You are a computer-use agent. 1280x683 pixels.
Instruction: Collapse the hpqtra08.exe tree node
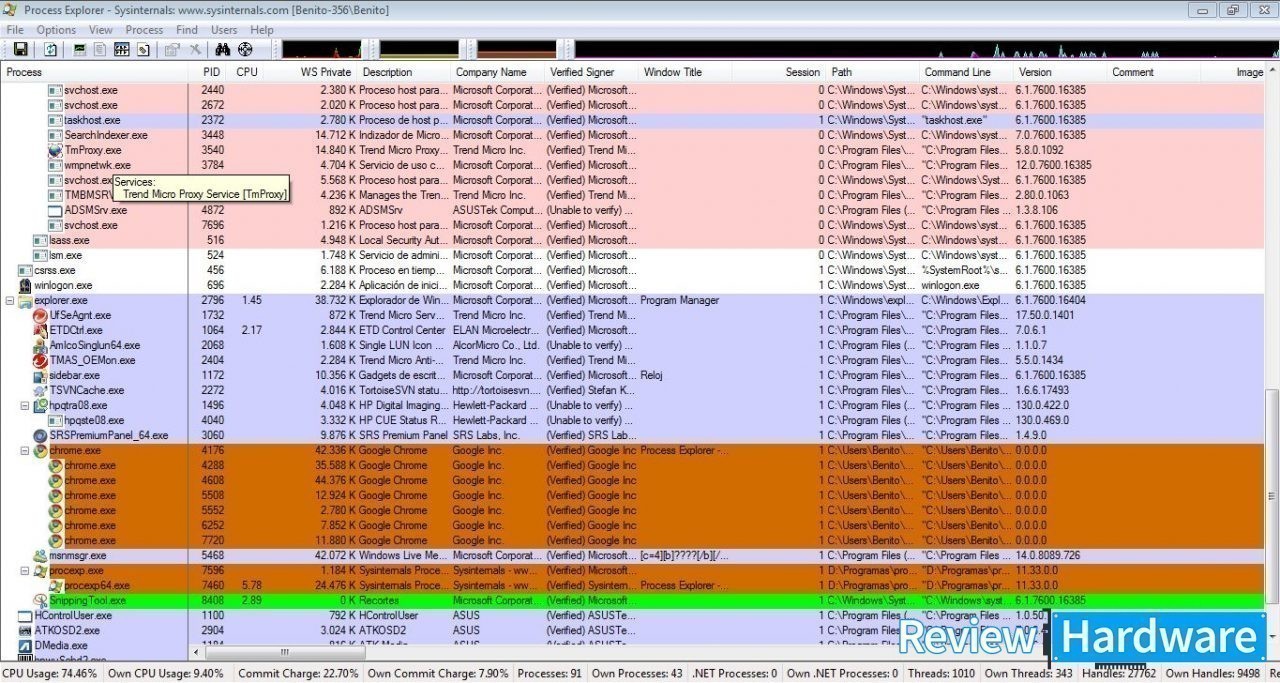tap(26, 405)
